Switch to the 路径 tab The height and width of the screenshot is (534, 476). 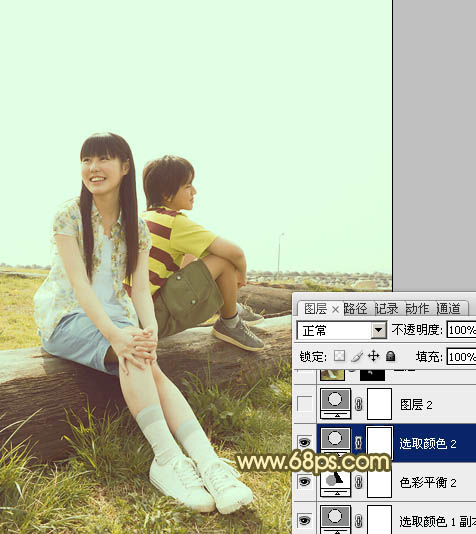(355, 309)
